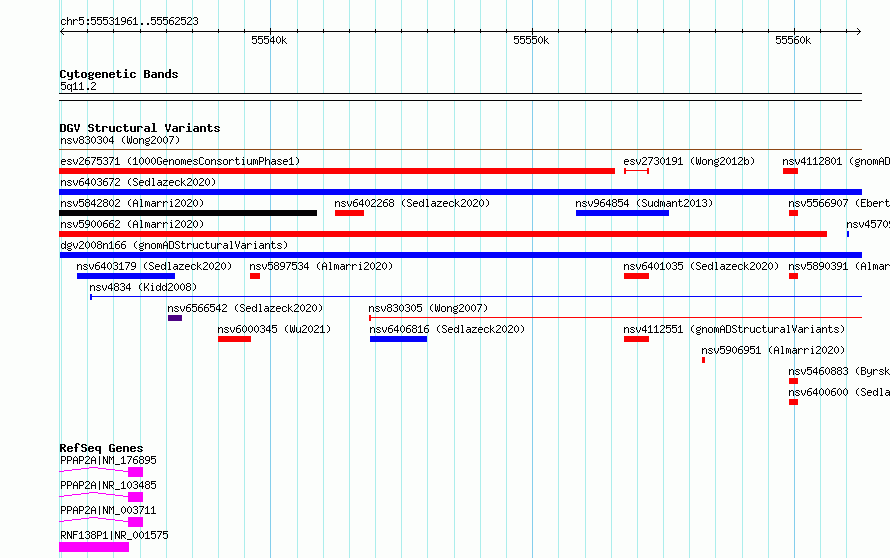The image size is (890, 558).
Task: Click the nsv5906951 (Almarri2020) label
Action: coord(773,350)
